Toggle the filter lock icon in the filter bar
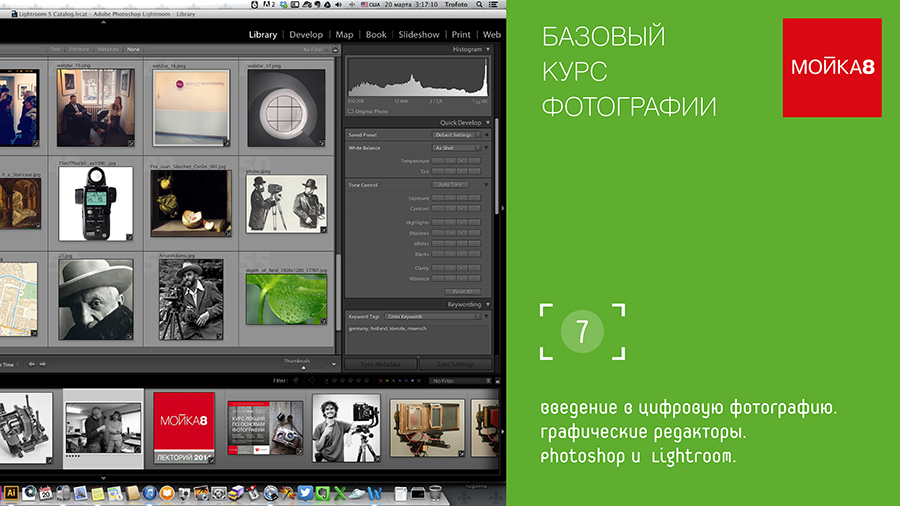Image resolution: width=900 pixels, height=506 pixels. (335, 49)
